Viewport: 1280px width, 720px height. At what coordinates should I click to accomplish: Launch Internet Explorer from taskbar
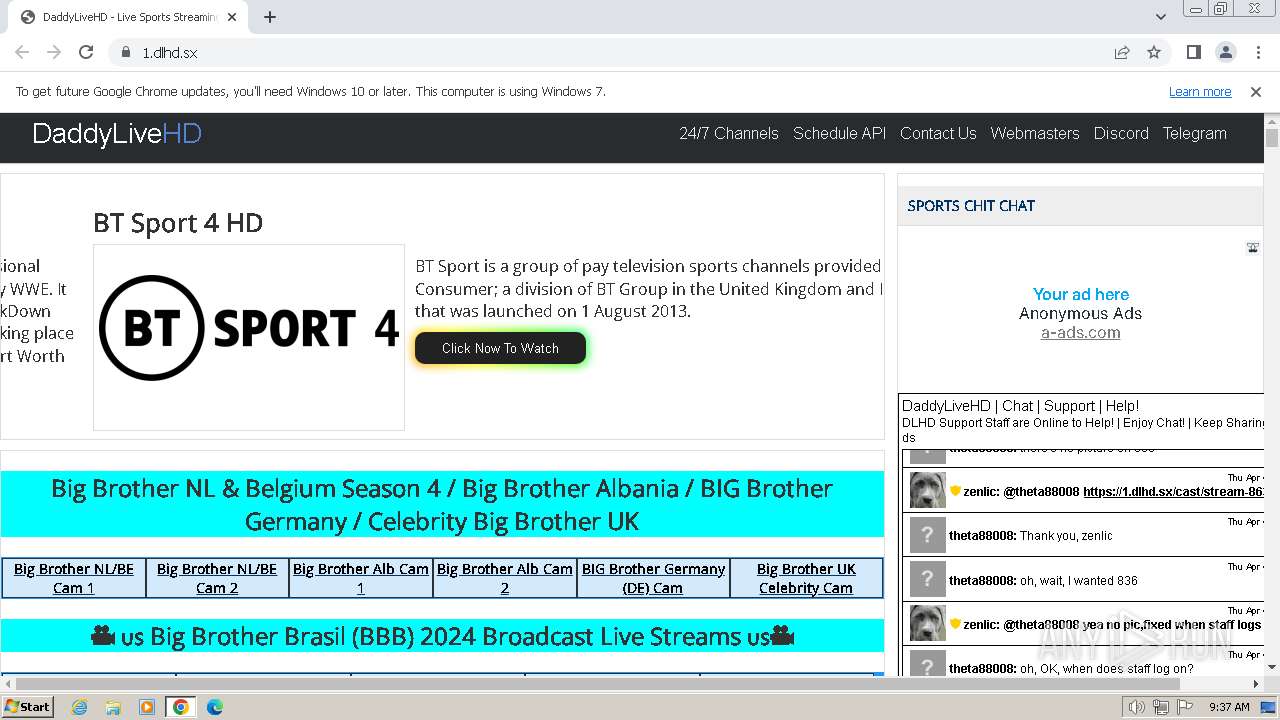tap(80, 707)
